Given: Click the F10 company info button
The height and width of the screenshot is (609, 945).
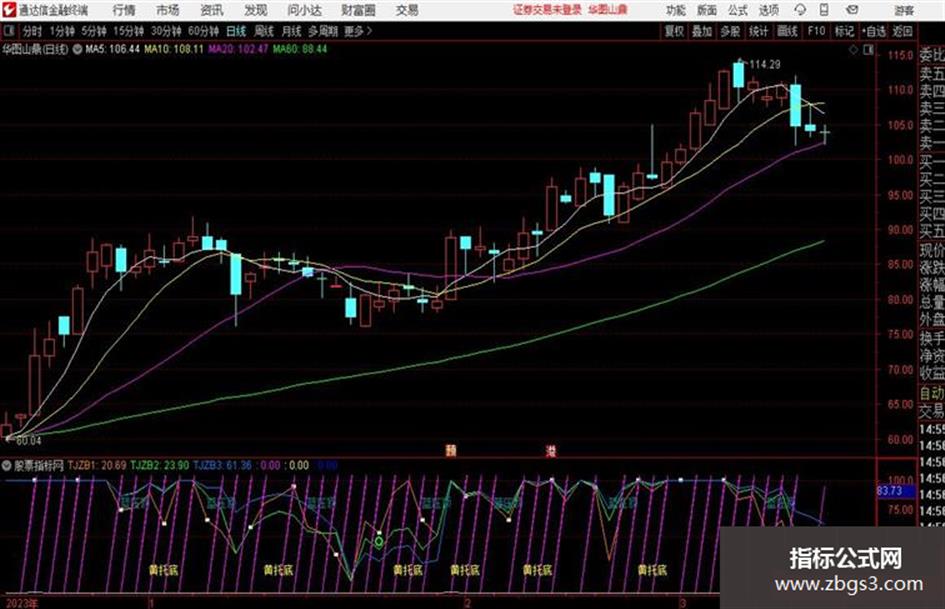Looking at the screenshot, I should (816, 31).
